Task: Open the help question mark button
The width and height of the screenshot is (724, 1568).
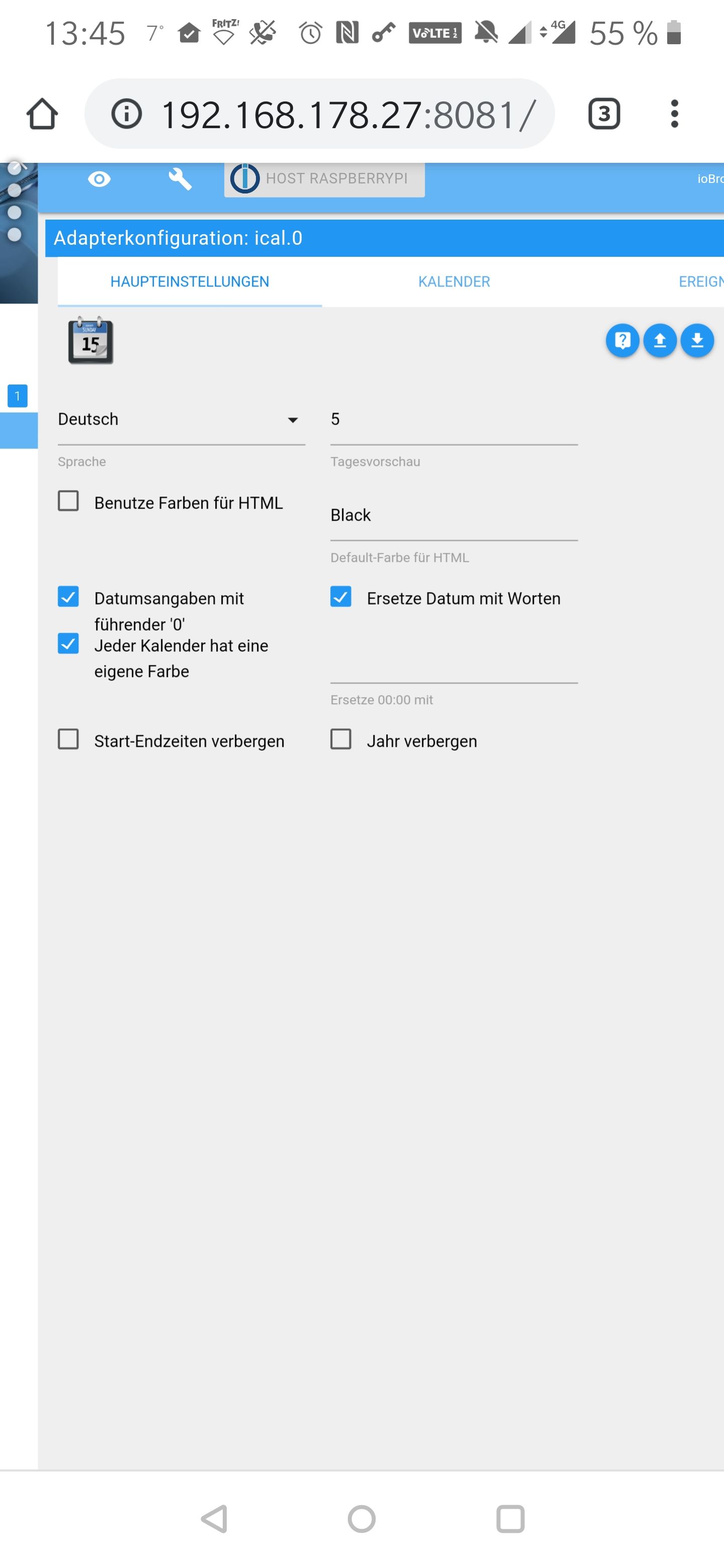Action: point(622,340)
